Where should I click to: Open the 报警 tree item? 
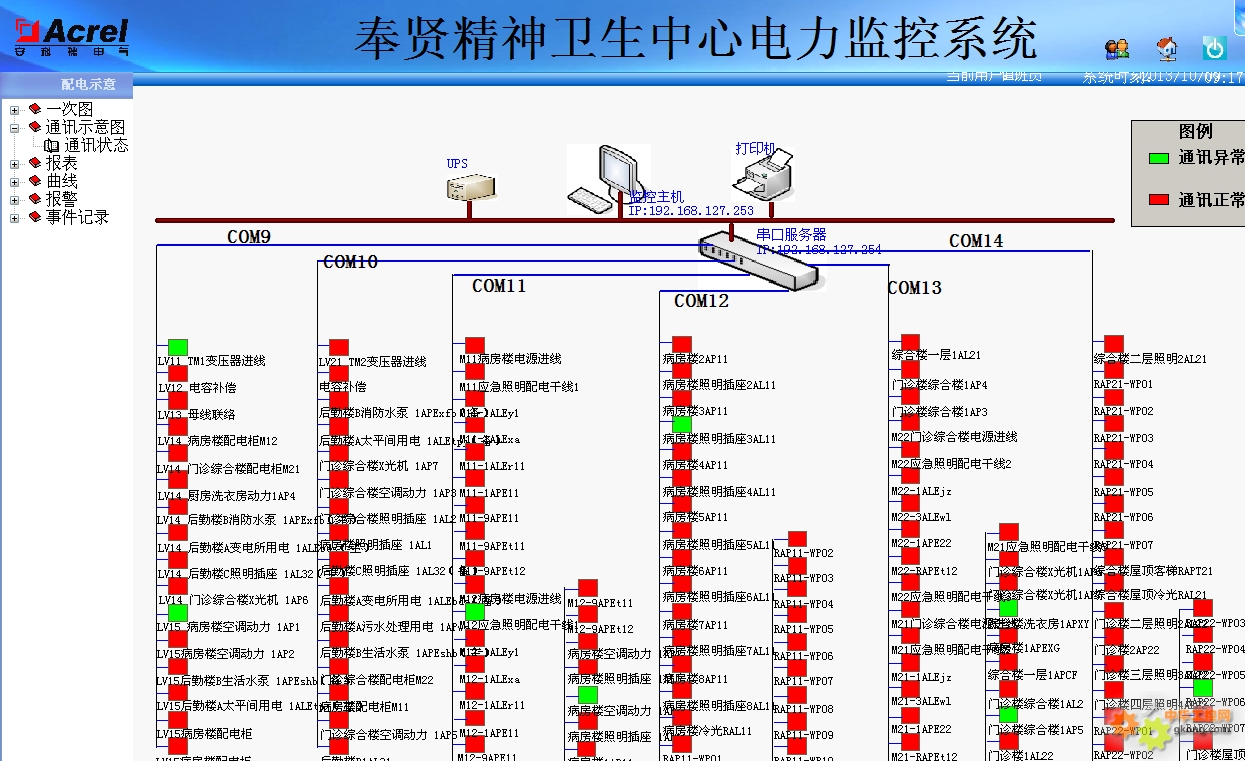tap(61, 199)
